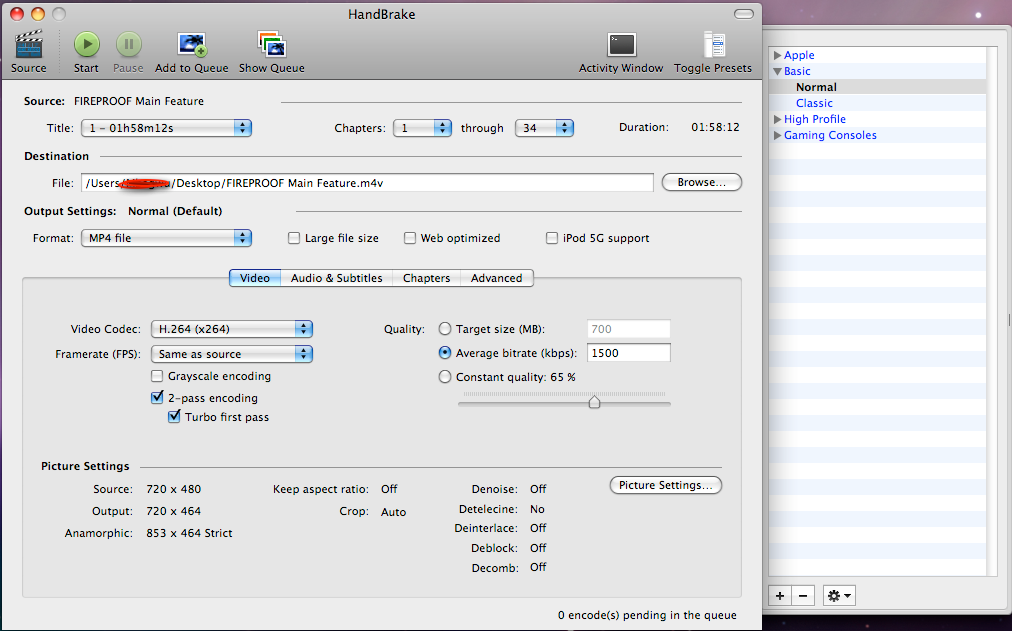
Task: Click the Pause toolbar icon
Action: point(128,45)
